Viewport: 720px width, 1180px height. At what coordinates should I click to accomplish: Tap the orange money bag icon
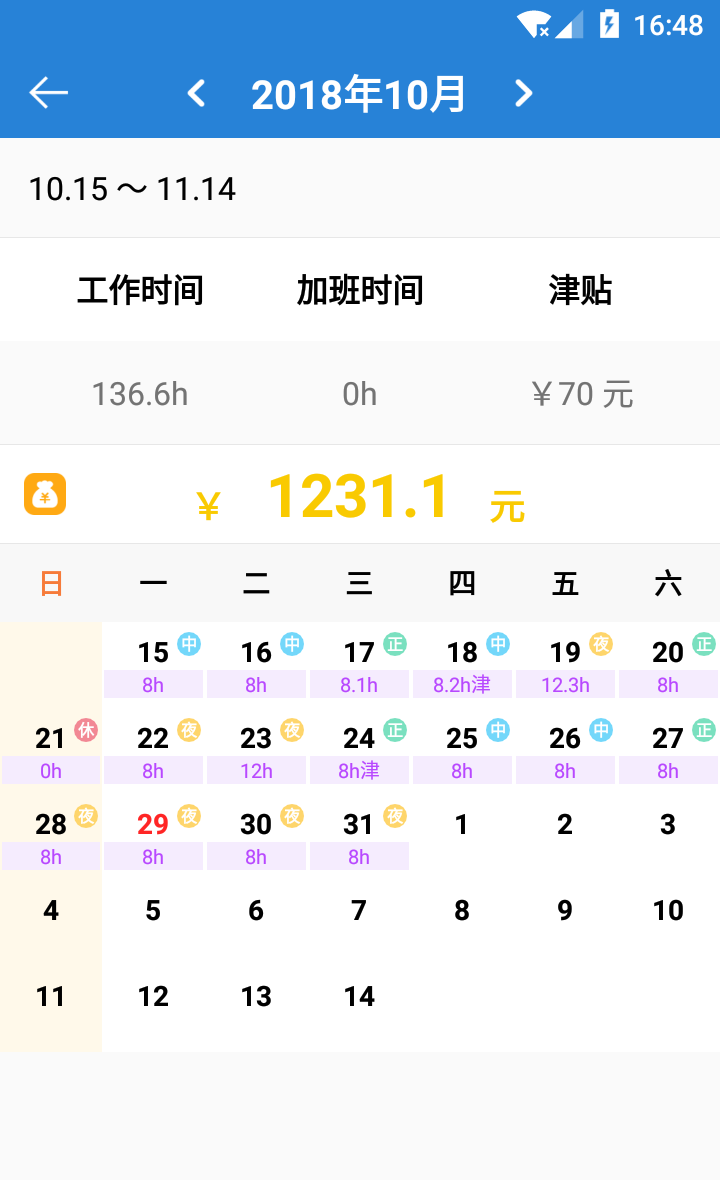click(45, 494)
